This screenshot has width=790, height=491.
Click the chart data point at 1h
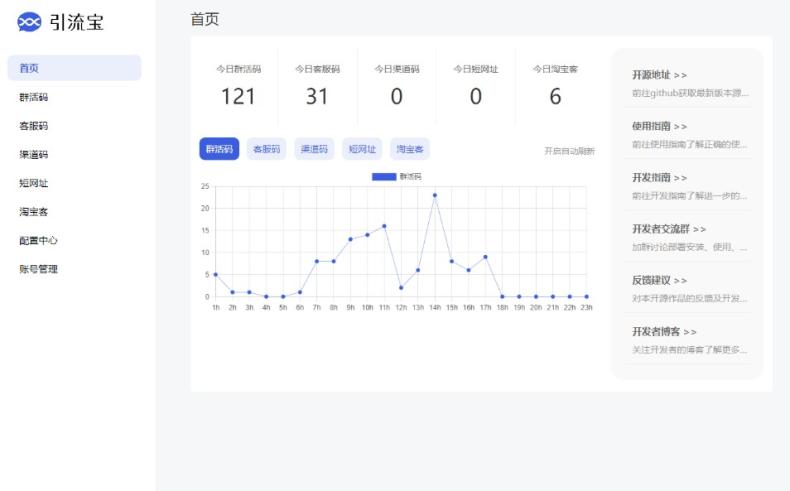pos(216,274)
